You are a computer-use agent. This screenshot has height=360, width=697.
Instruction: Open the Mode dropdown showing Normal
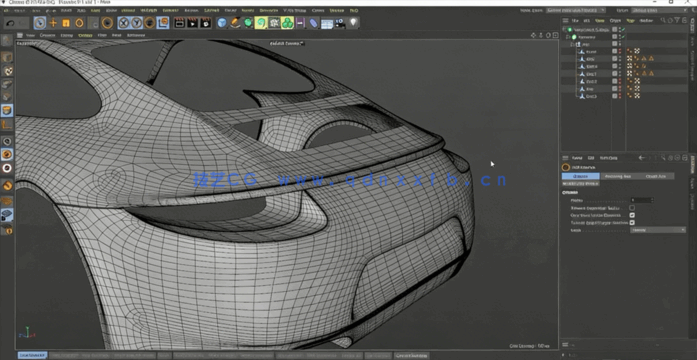(x=658, y=230)
